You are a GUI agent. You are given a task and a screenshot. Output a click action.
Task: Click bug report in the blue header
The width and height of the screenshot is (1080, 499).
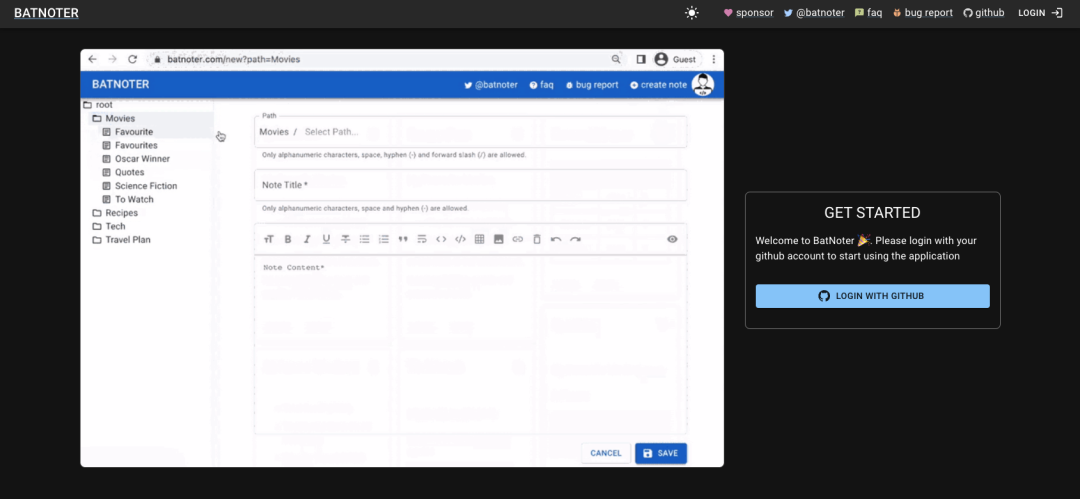point(592,85)
